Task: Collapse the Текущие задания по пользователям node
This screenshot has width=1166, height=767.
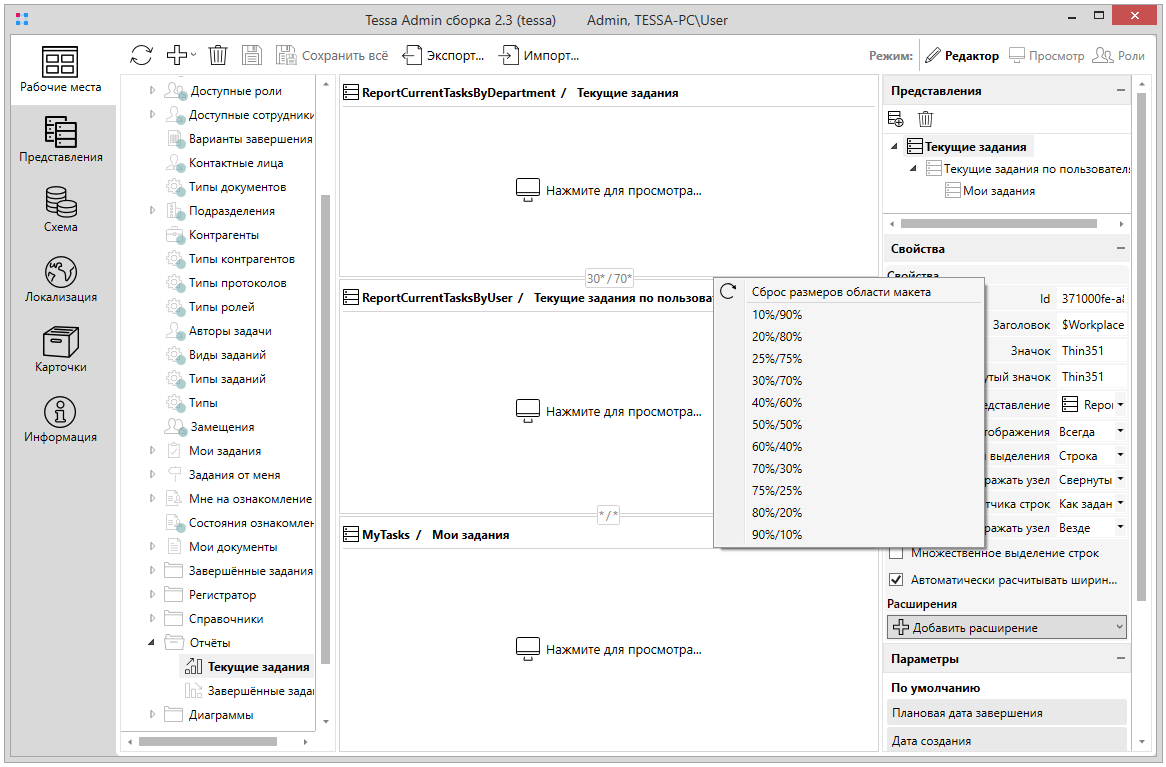Action: pyautogui.click(x=913, y=169)
